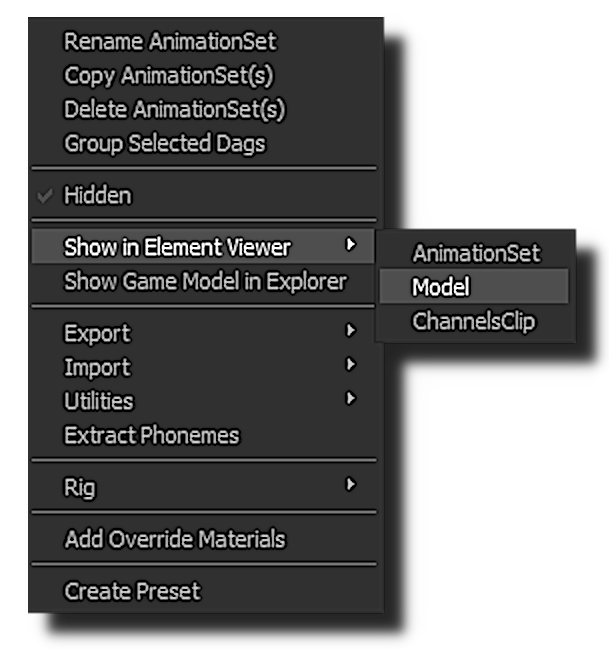Choose ChannelsClip from the submenu
Viewport: 609px width, 649px height.
pyautogui.click(x=474, y=322)
